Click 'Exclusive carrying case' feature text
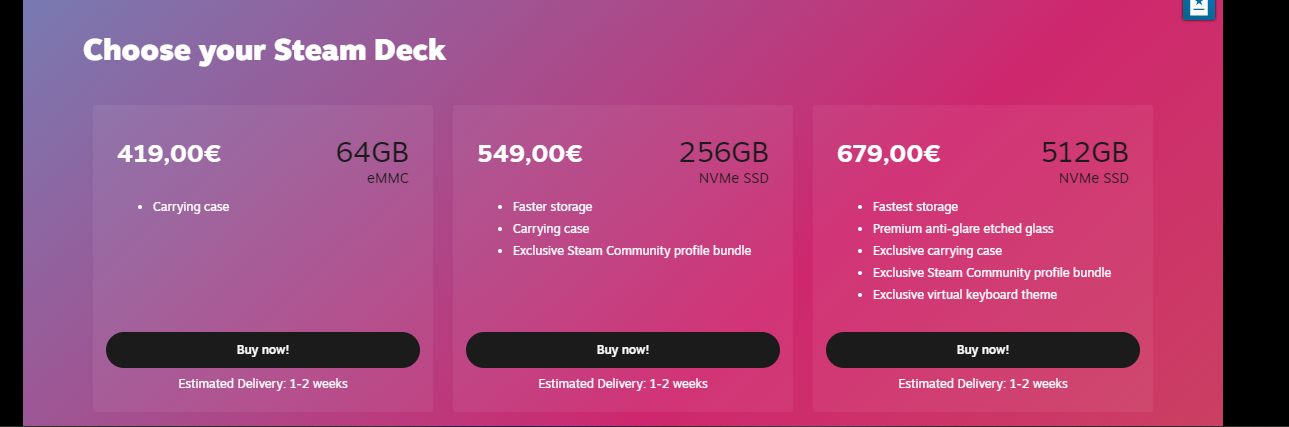This screenshot has height=427, width=1289. 937,251
